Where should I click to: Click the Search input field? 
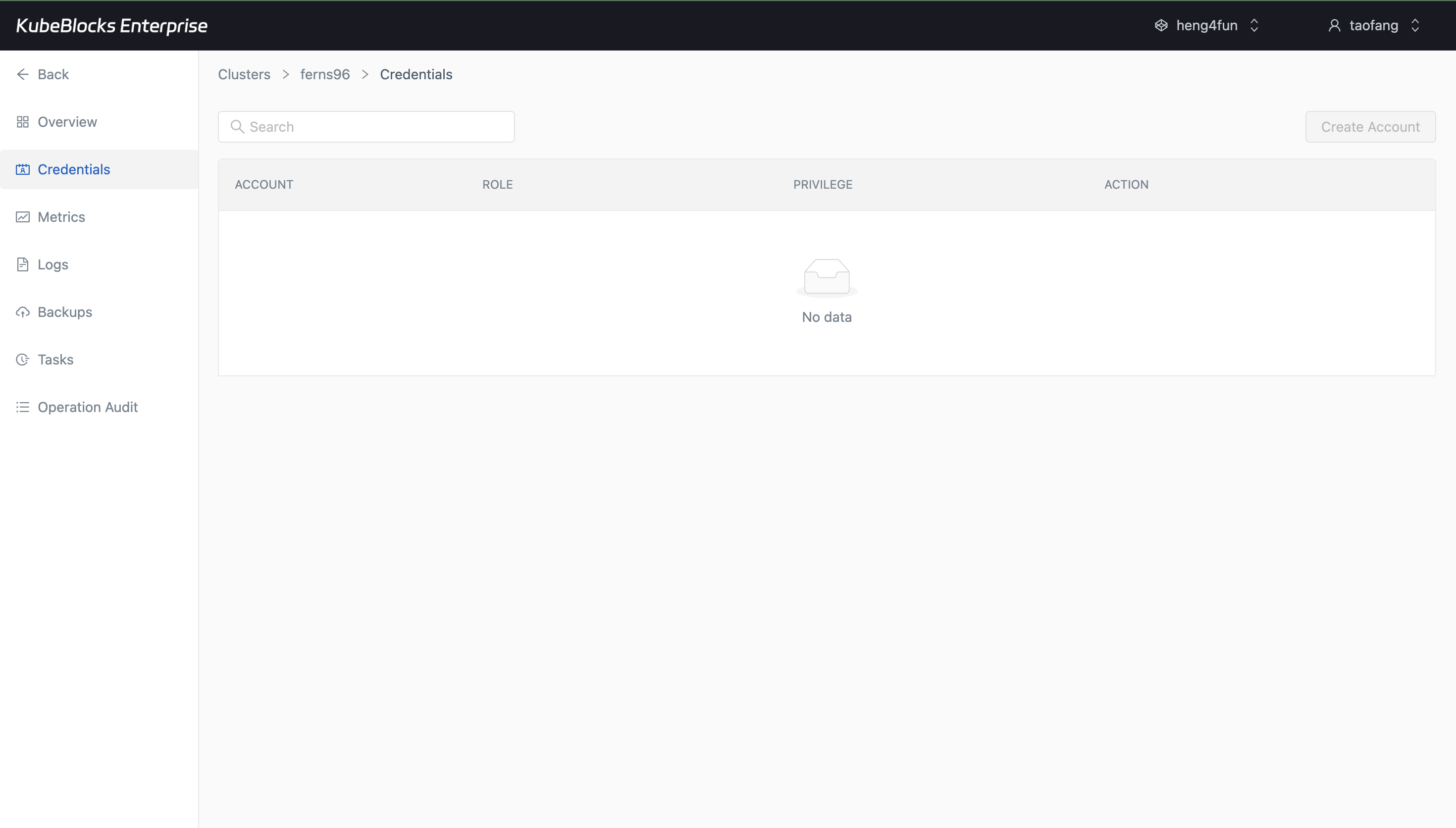coord(366,126)
